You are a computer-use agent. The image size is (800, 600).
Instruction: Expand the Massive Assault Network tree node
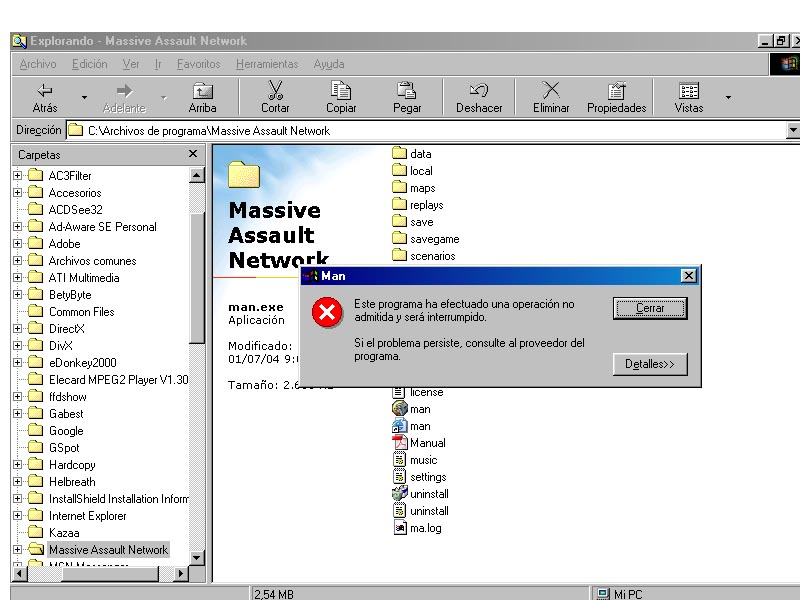coord(18,549)
